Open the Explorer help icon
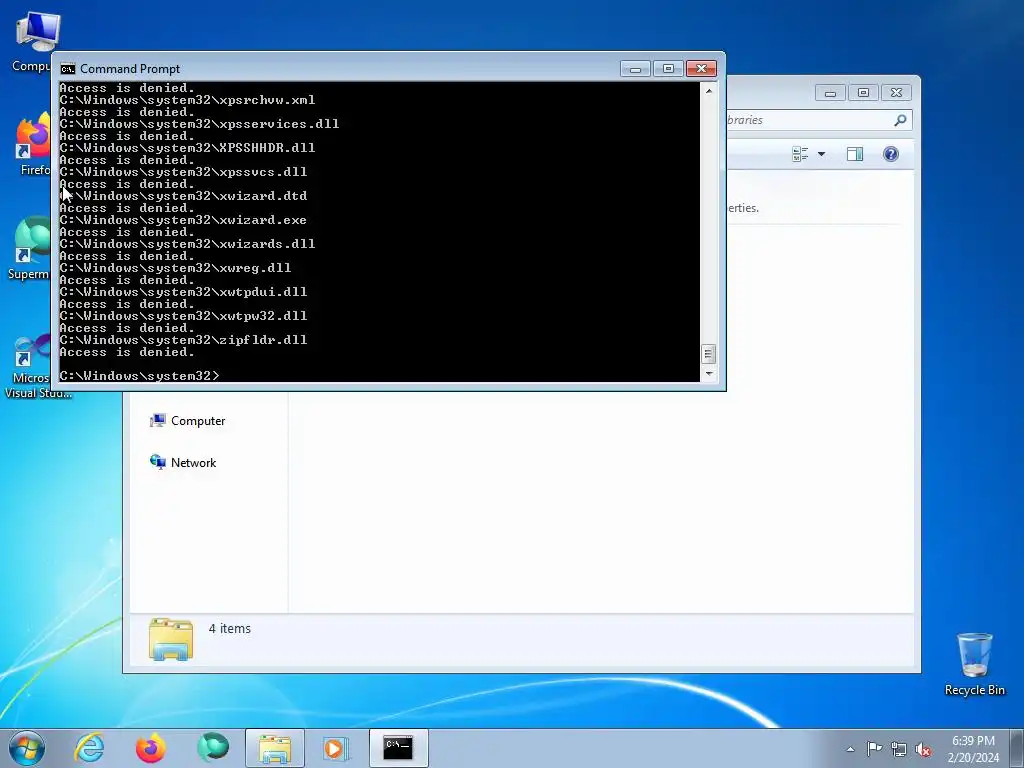Screen dimensions: 1024x768 point(891,154)
